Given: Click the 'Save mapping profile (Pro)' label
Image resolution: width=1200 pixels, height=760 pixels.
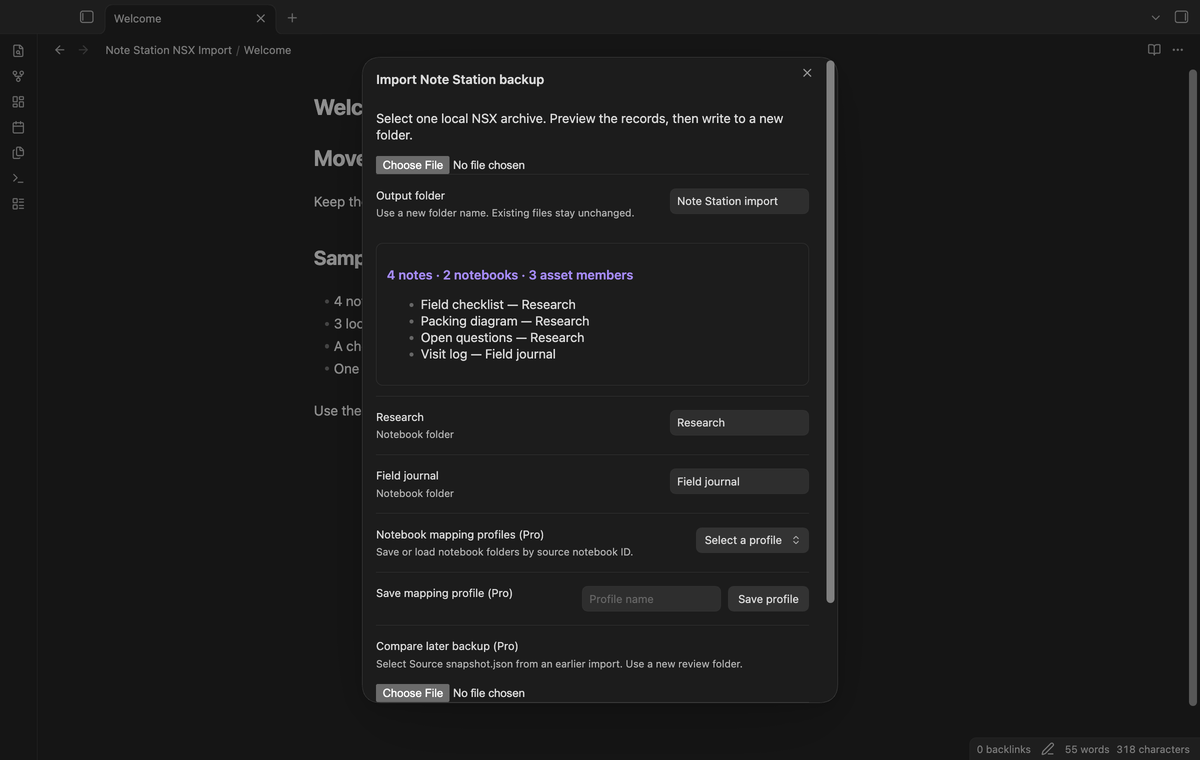Looking at the screenshot, I should (x=444, y=593).
